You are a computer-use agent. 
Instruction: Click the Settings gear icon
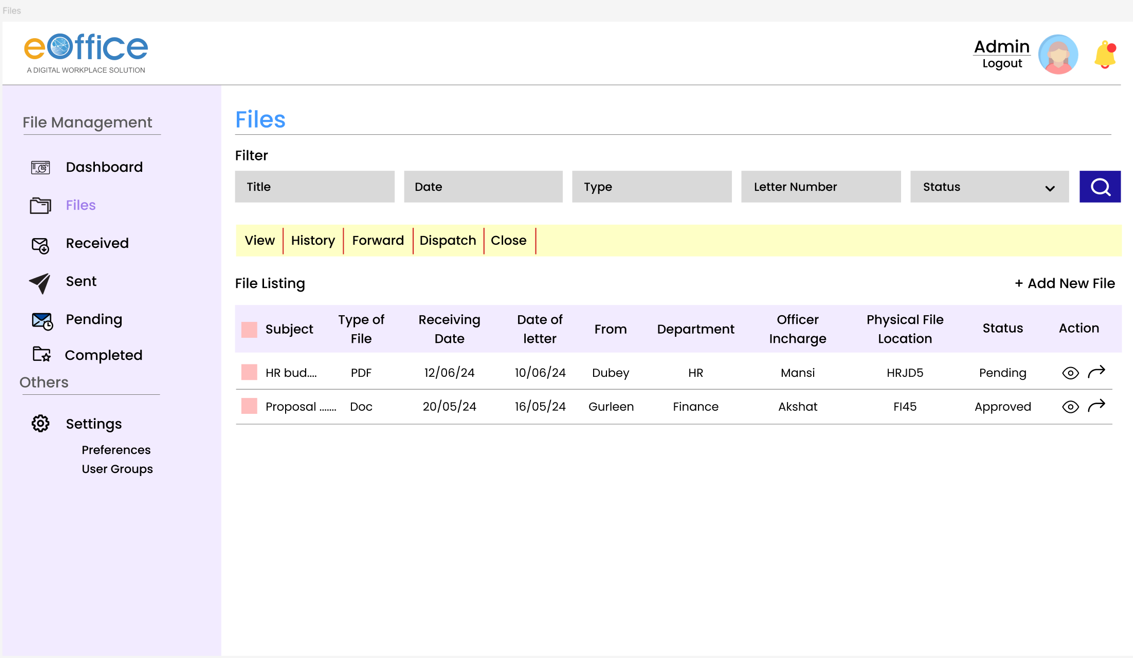(x=40, y=424)
